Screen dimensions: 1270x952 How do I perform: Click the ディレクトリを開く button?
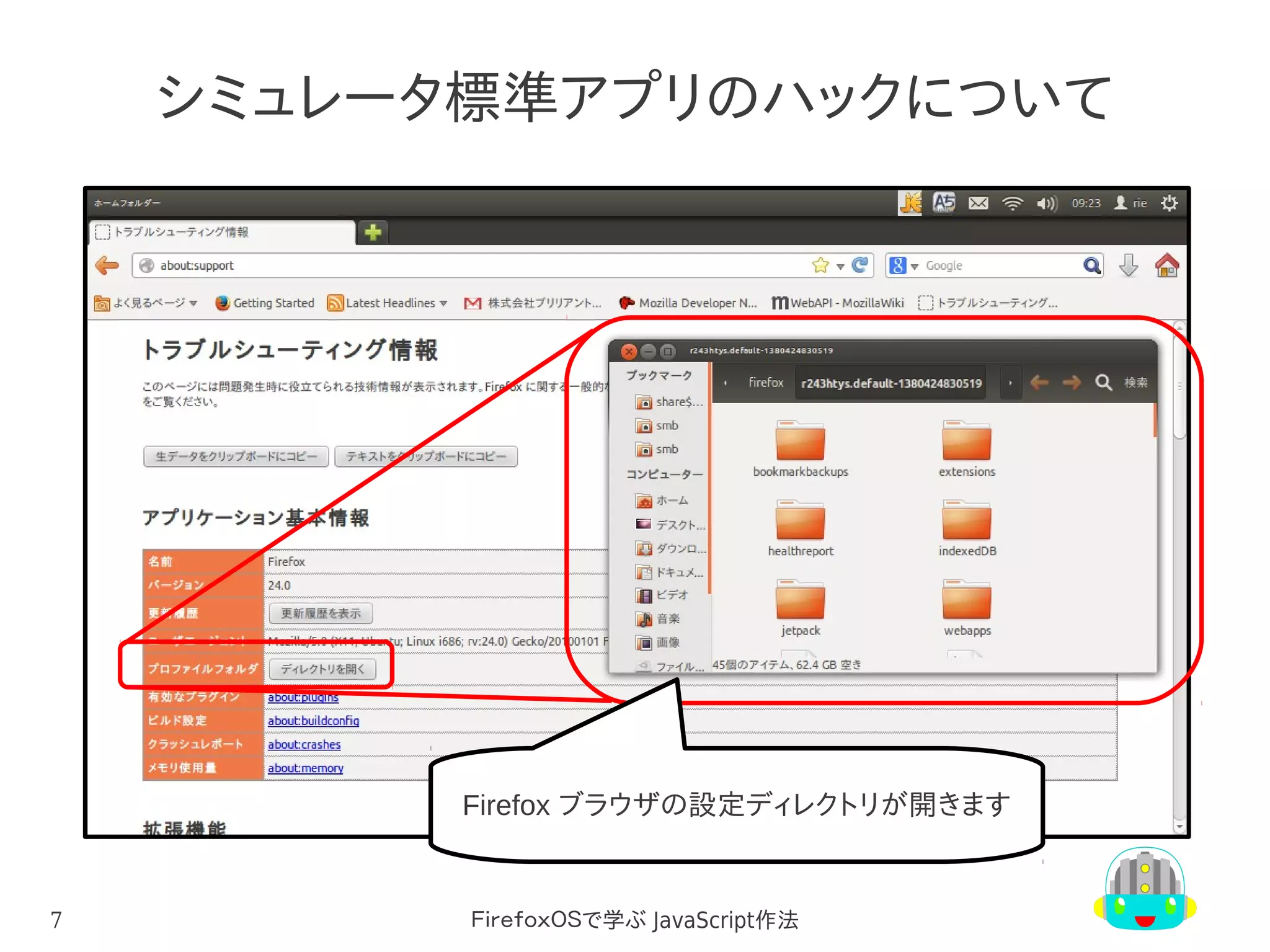coord(323,669)
